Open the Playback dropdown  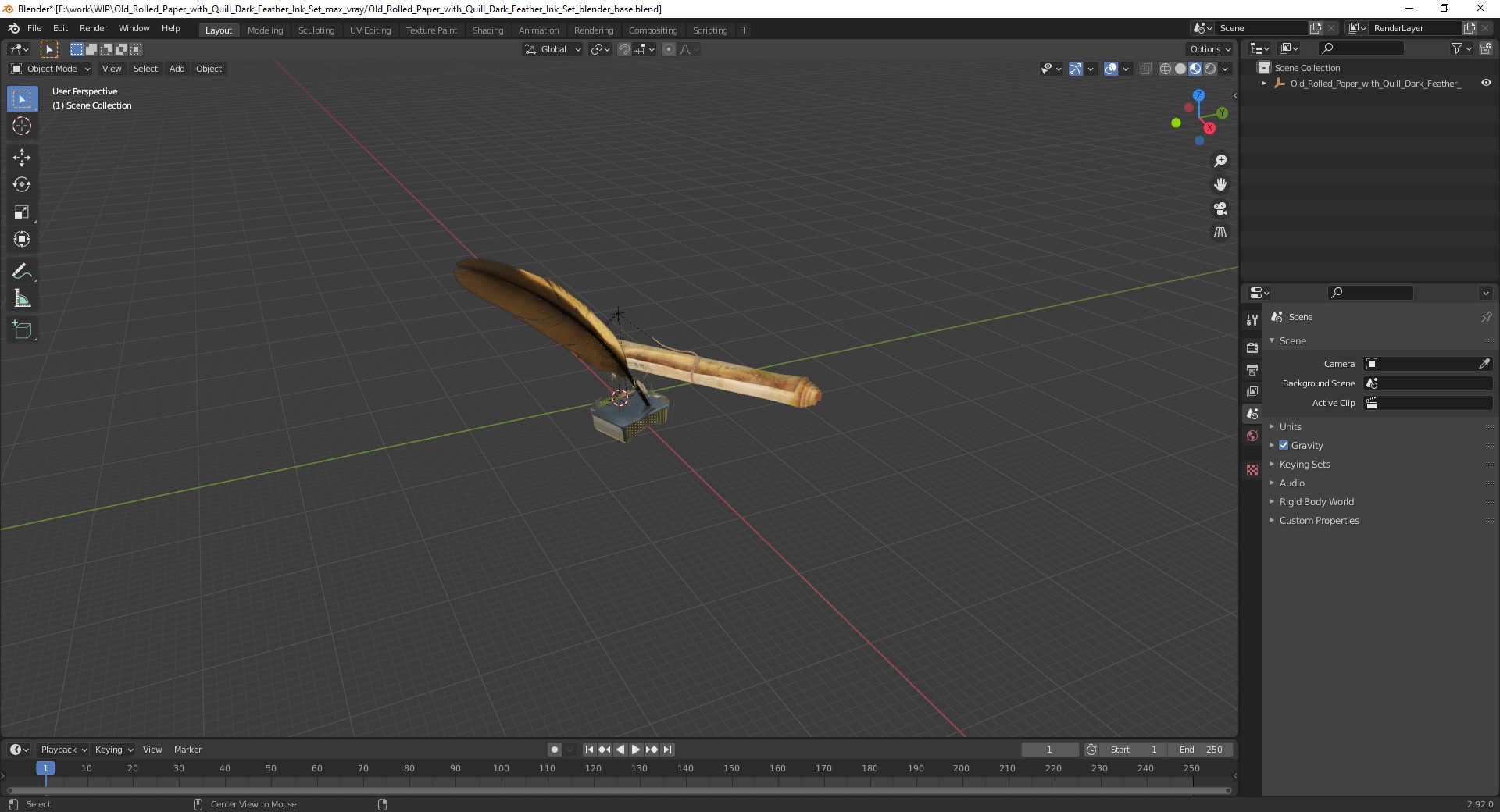coord(63,750)
